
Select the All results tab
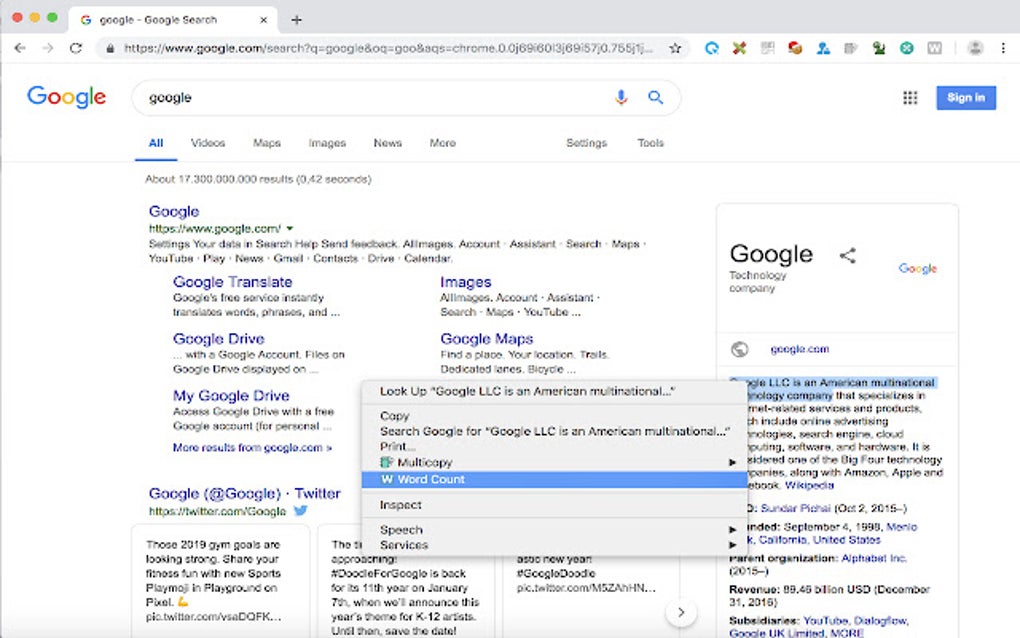point(156,143)
